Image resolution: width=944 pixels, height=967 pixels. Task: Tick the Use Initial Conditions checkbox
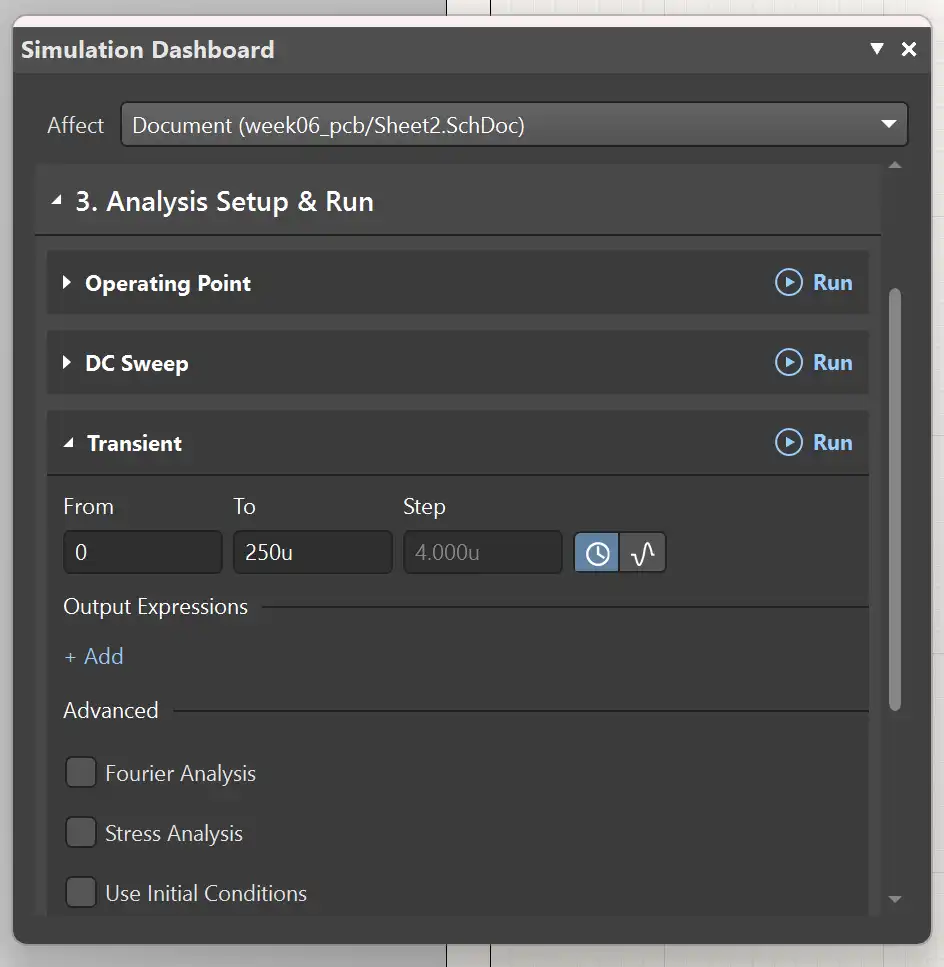[x=81, y=893]
